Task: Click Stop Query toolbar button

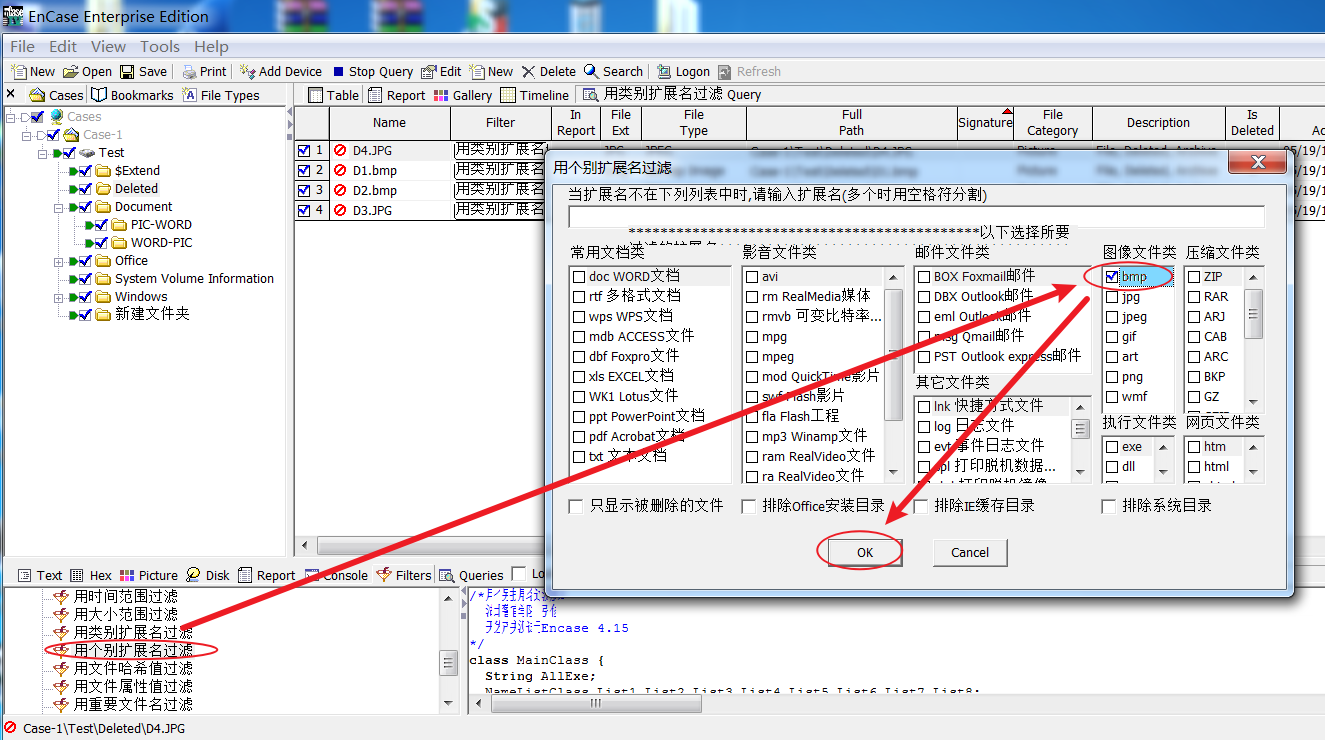Action: [x=372, y=71]
